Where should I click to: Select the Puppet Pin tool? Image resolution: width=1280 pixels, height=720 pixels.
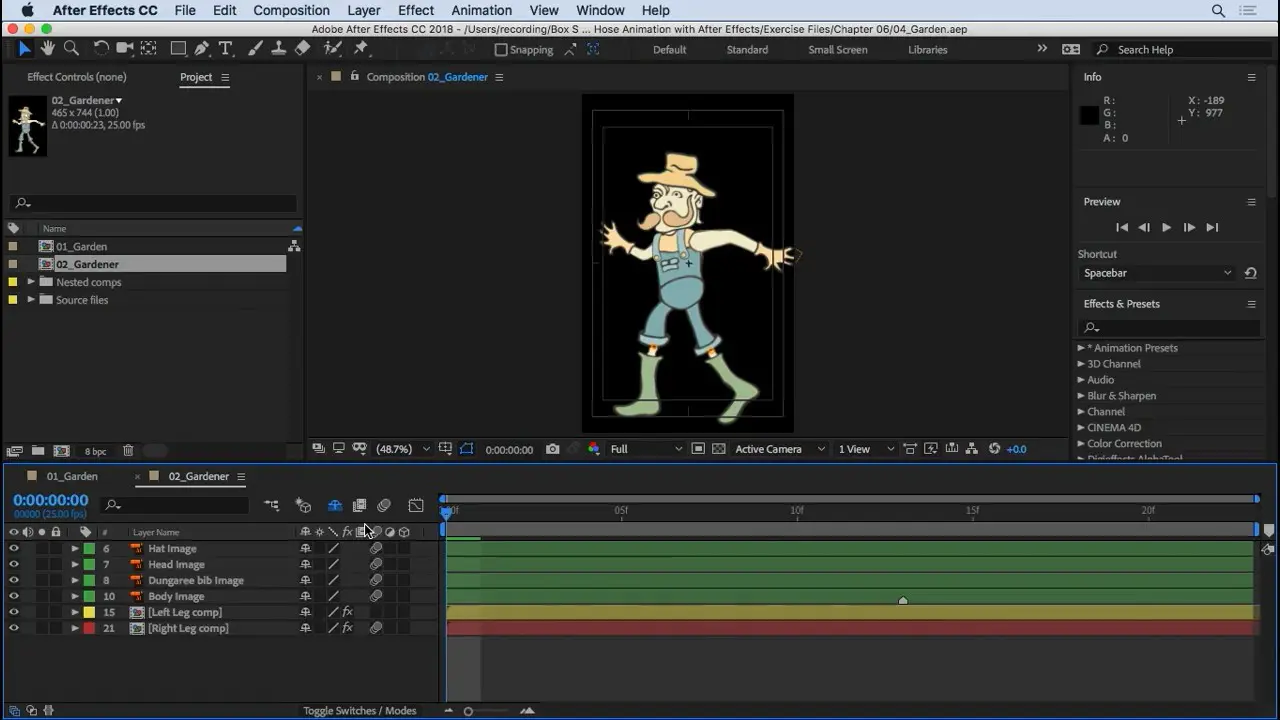tap(361, 48)
